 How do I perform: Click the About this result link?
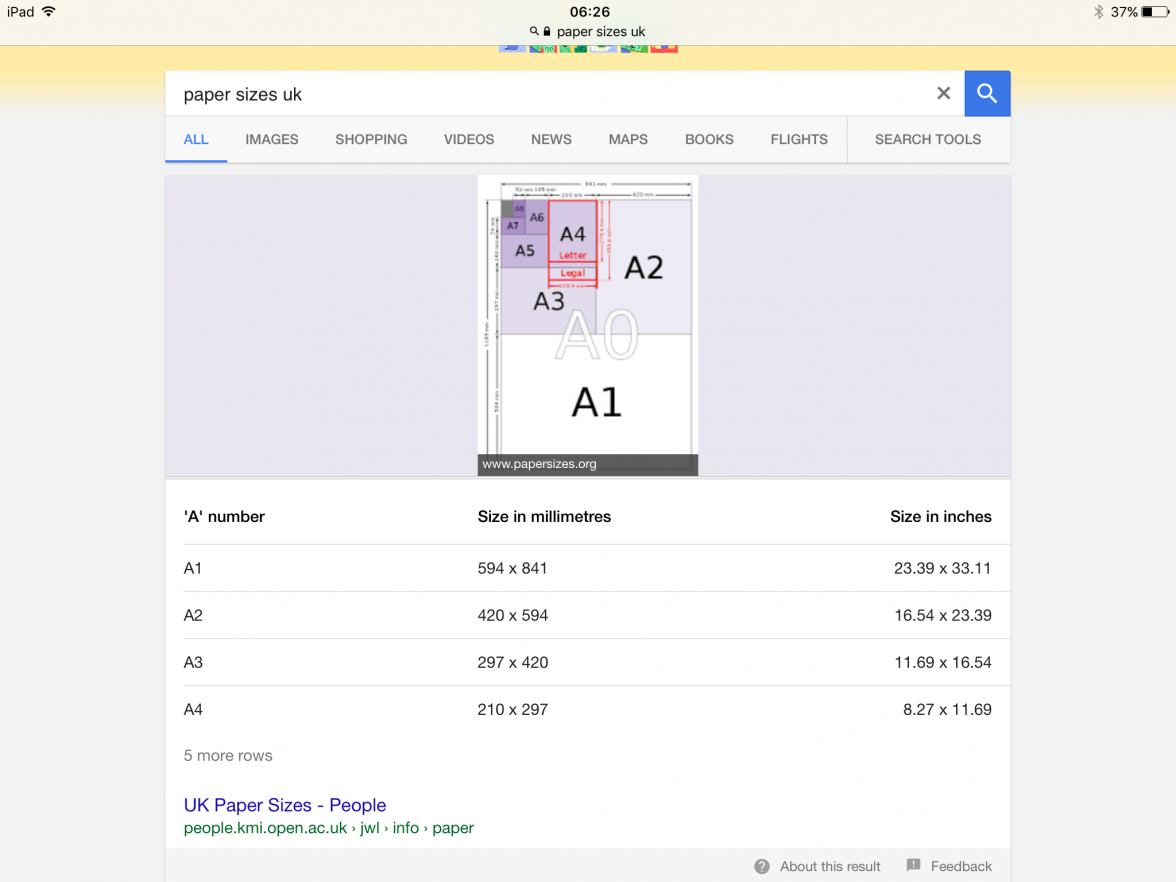(830, 866)
